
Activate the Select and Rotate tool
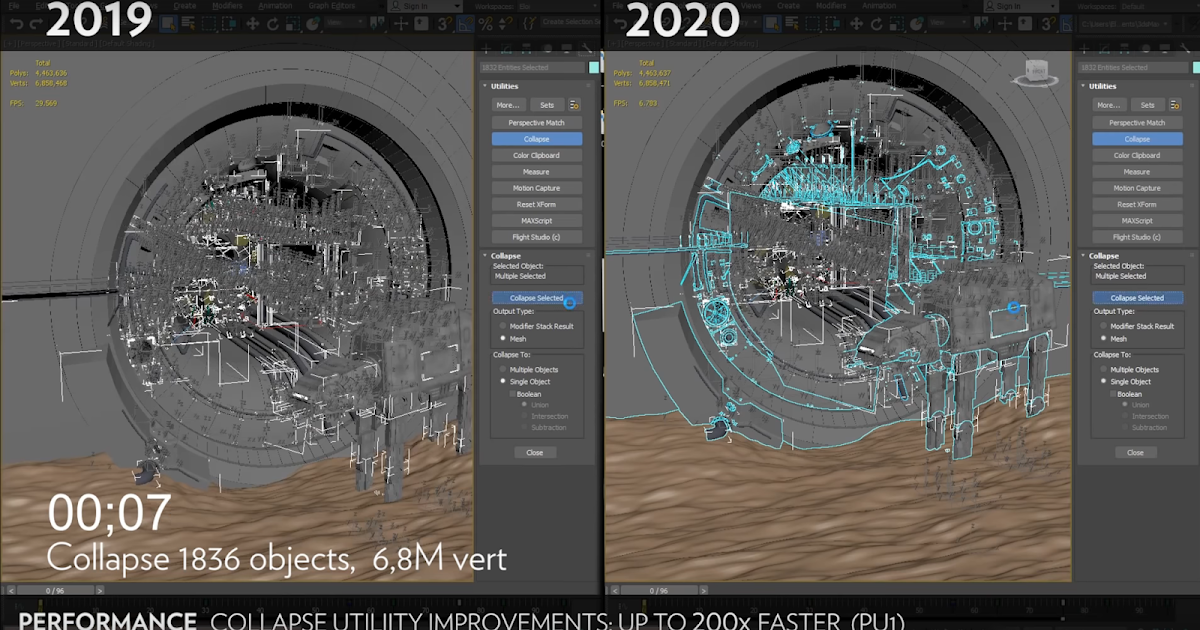tap(272, 21)
